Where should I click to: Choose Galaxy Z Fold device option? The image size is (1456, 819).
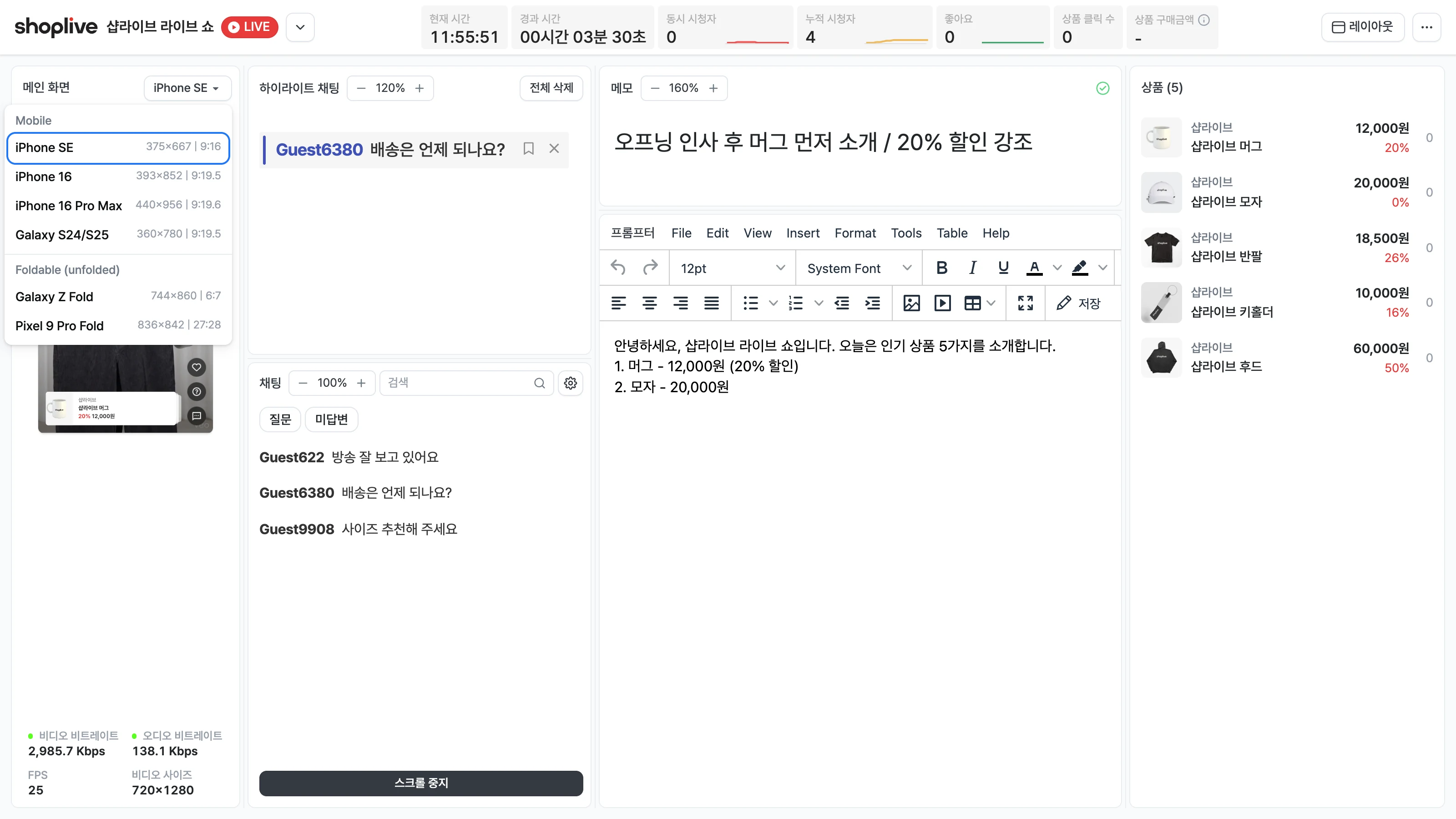[118, 297]
